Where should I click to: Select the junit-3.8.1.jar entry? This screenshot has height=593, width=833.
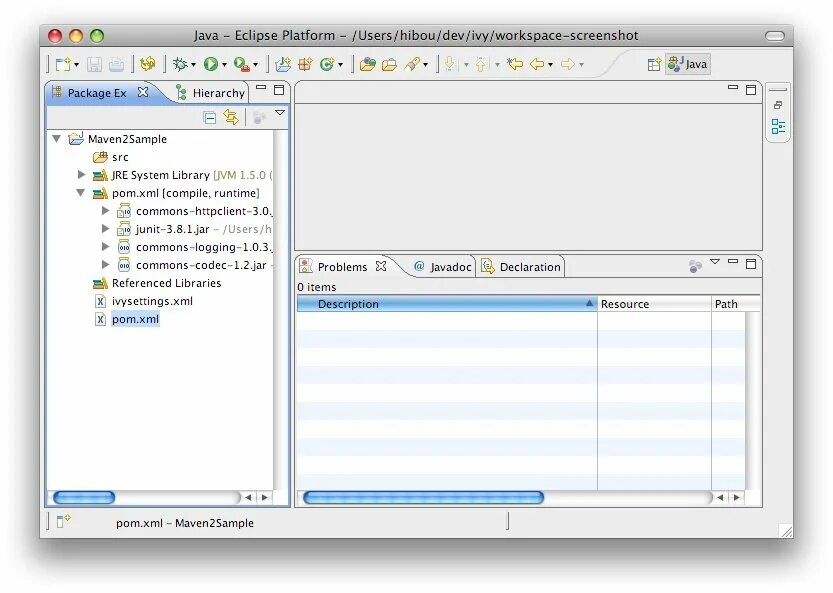click(x=172, y=229)
